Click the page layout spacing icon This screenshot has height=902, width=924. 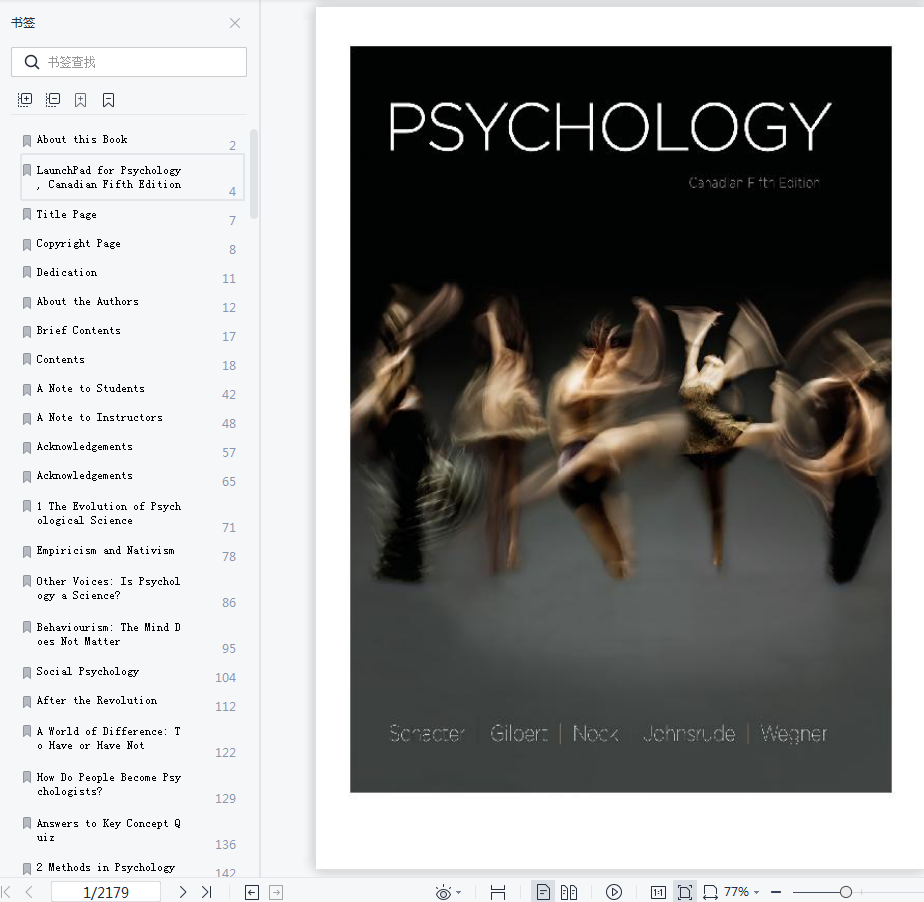click(x=498, y=893)
